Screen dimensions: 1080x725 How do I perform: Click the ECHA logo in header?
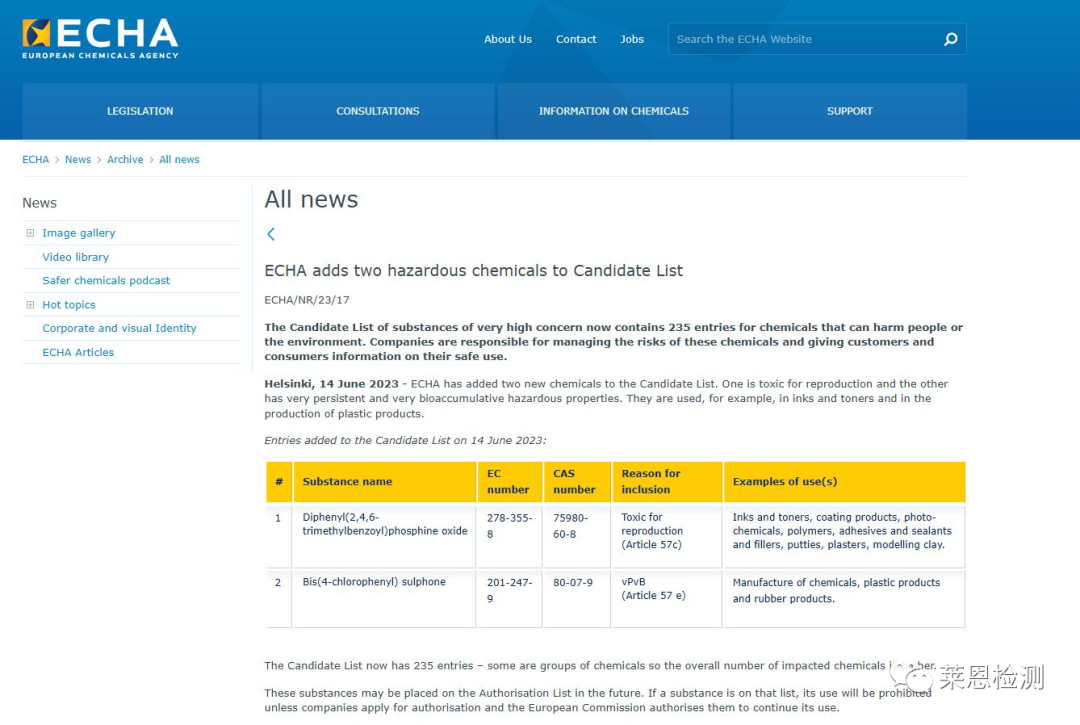100,38
